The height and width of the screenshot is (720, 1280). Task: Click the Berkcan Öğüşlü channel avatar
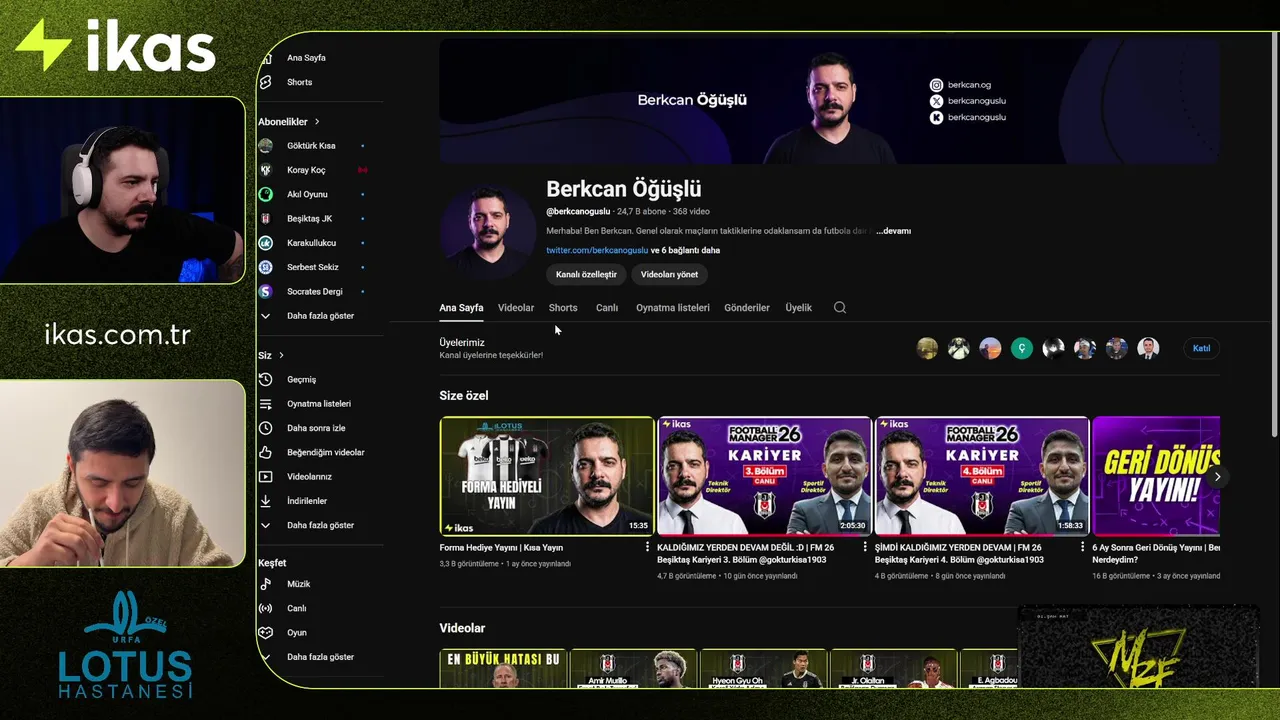[488, 233]
